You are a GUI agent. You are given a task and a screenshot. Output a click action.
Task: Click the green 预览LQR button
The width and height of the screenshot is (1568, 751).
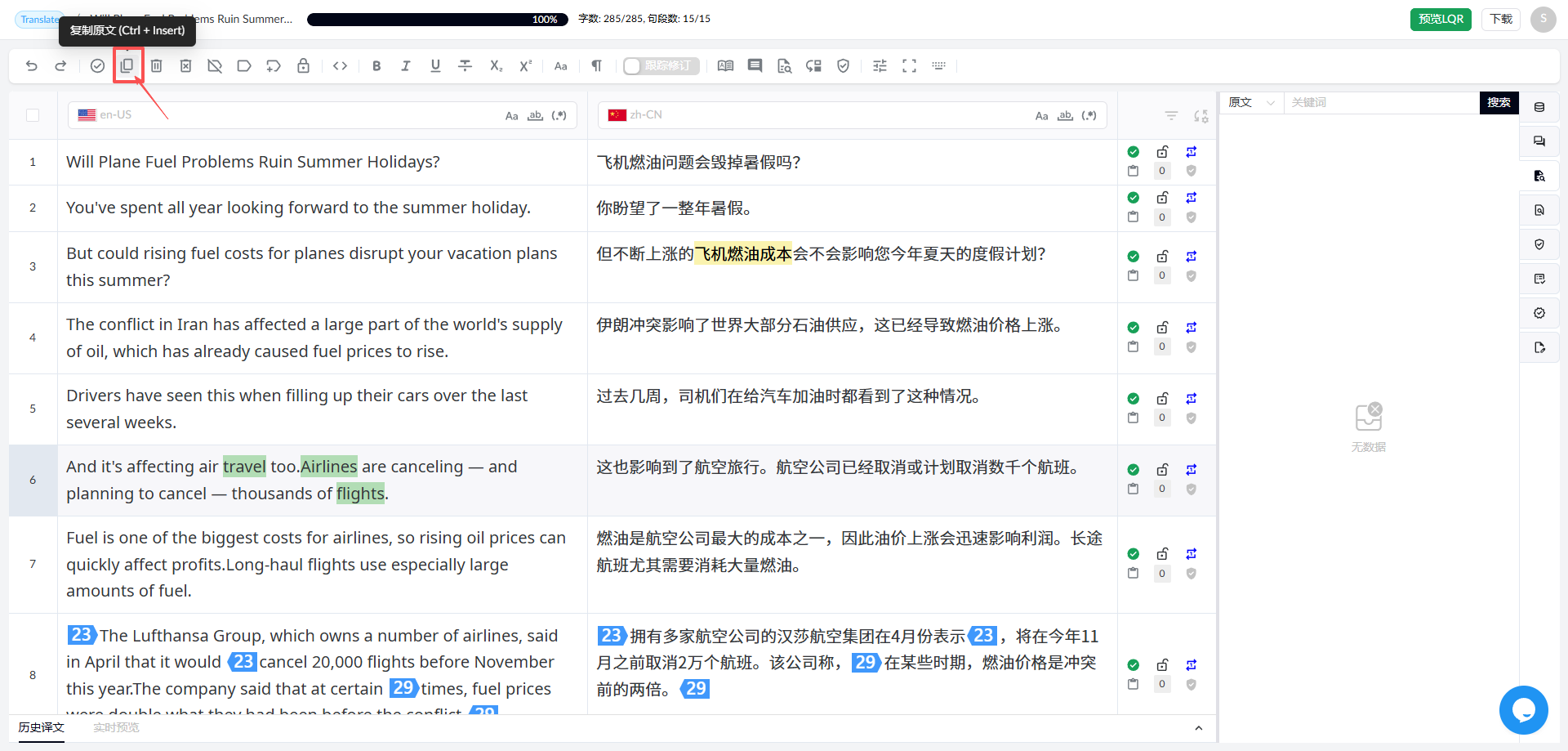pyautogui.click(x=1441, y=19)
